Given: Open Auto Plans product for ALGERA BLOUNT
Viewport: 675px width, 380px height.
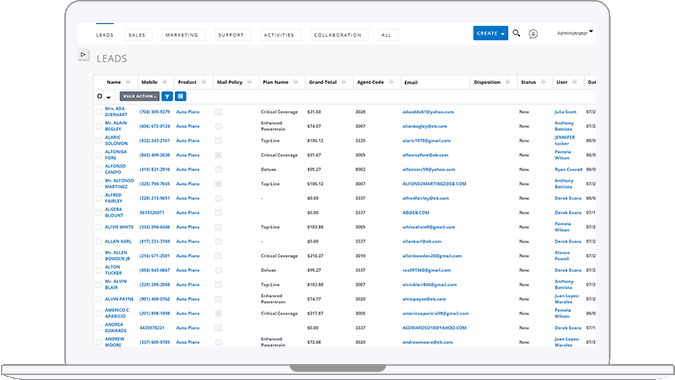Looking at the screenshot, I should (188, 213).
